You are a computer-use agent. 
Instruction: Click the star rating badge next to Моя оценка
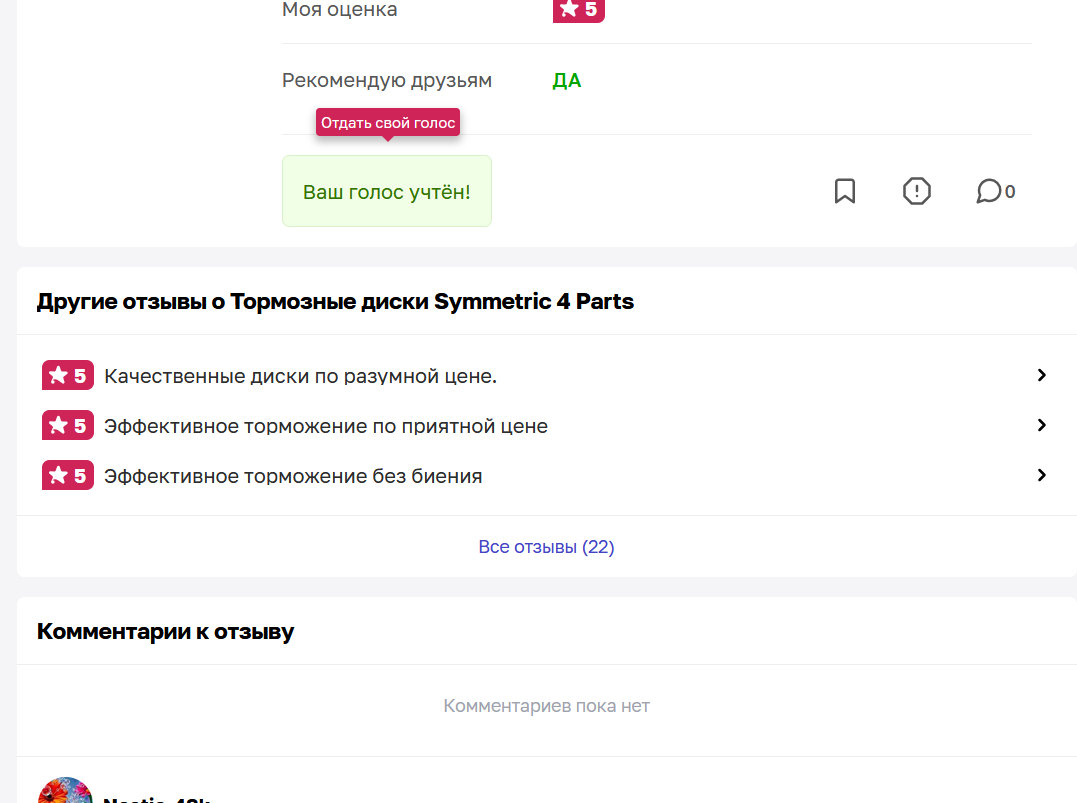(578, 10)
